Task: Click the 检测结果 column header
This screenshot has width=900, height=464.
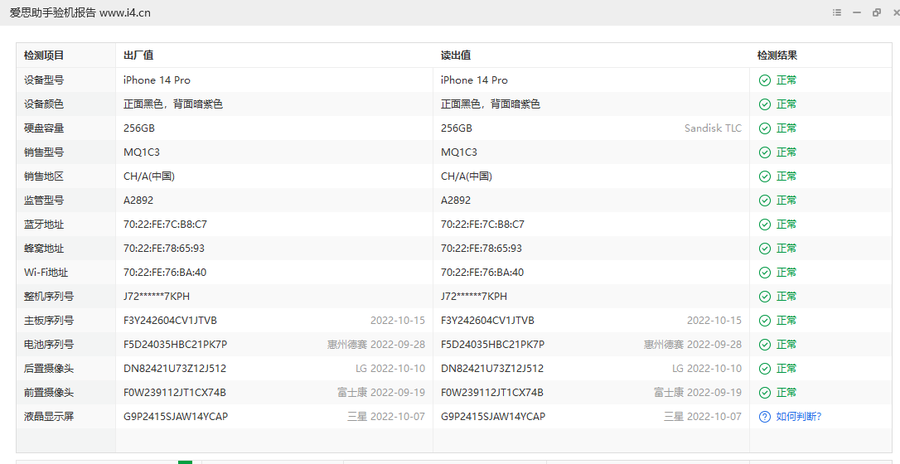Action: point(777,56)
